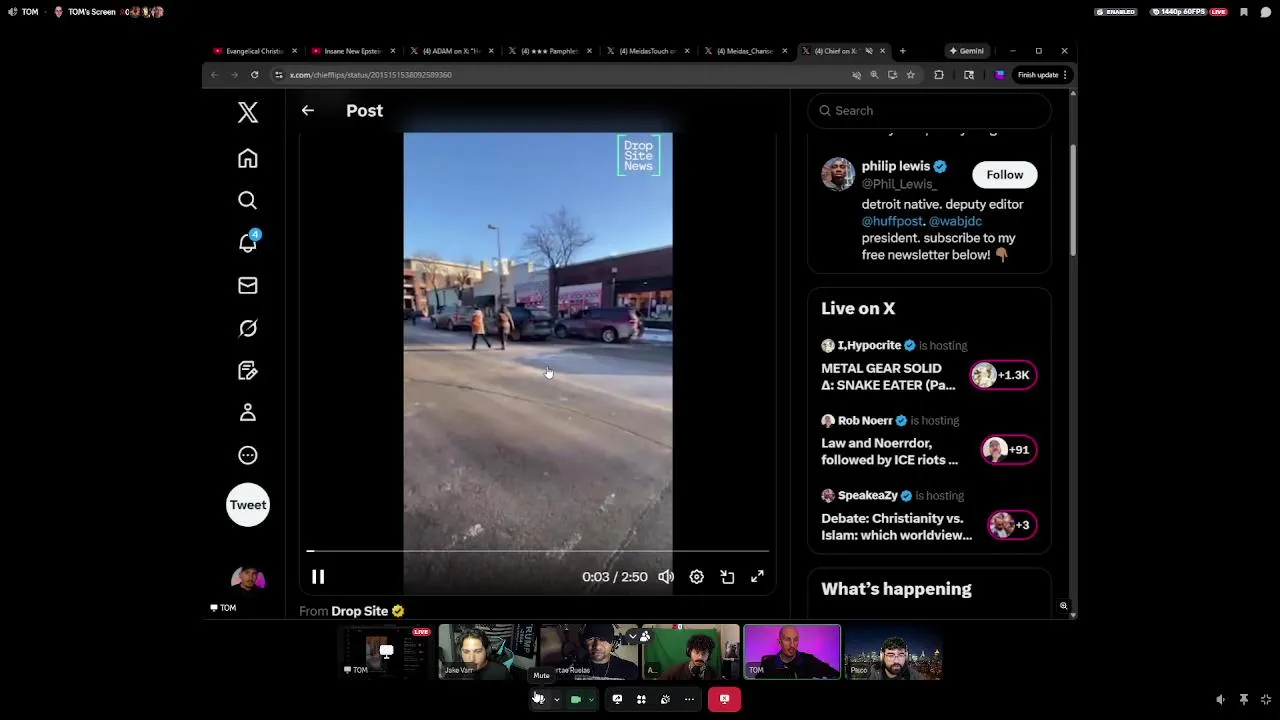Join the Law and Noerrdor live space
The width and height of the screenshot is (1280, 720).
click(x=889, y=451)
